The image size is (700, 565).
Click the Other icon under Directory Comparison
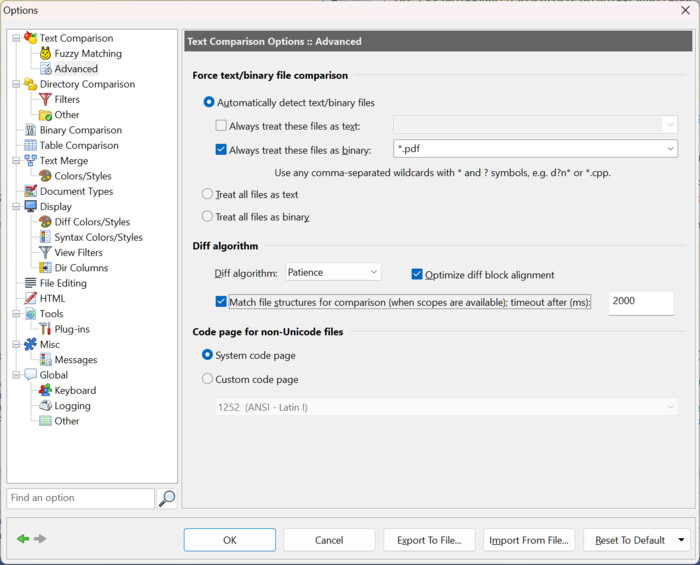tap(45, 115)
